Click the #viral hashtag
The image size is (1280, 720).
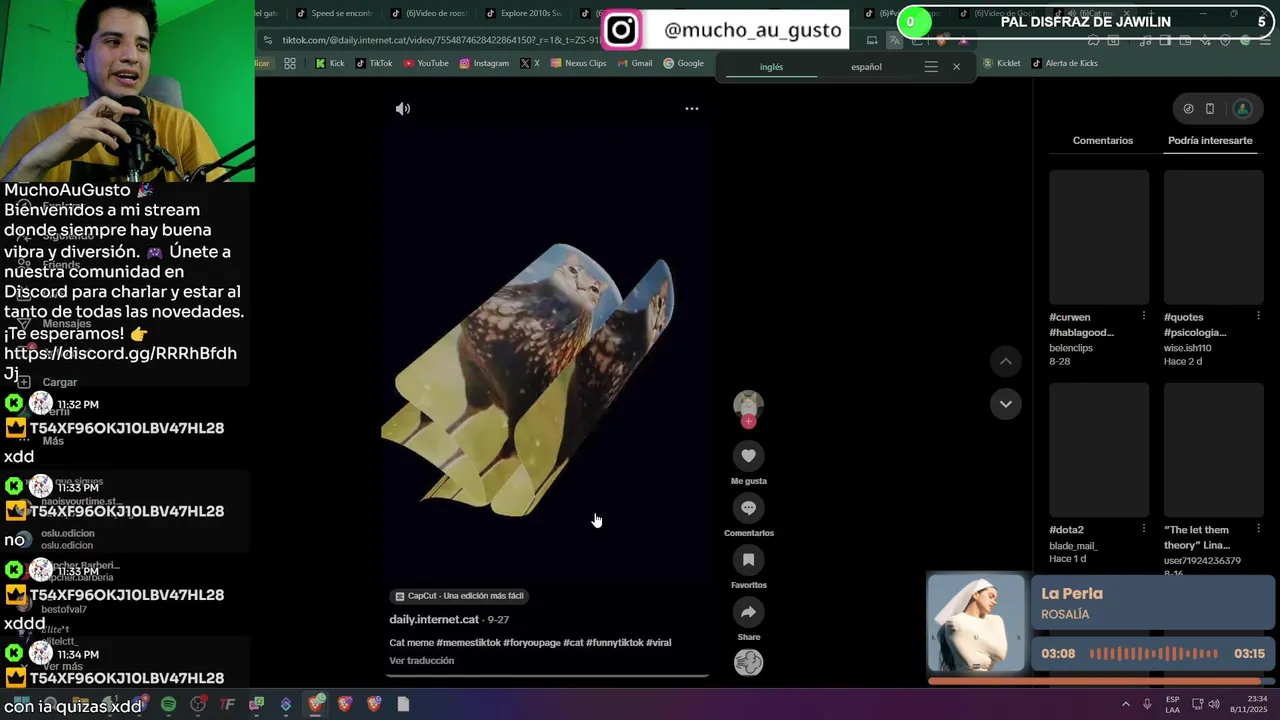[x=659, y=643]
